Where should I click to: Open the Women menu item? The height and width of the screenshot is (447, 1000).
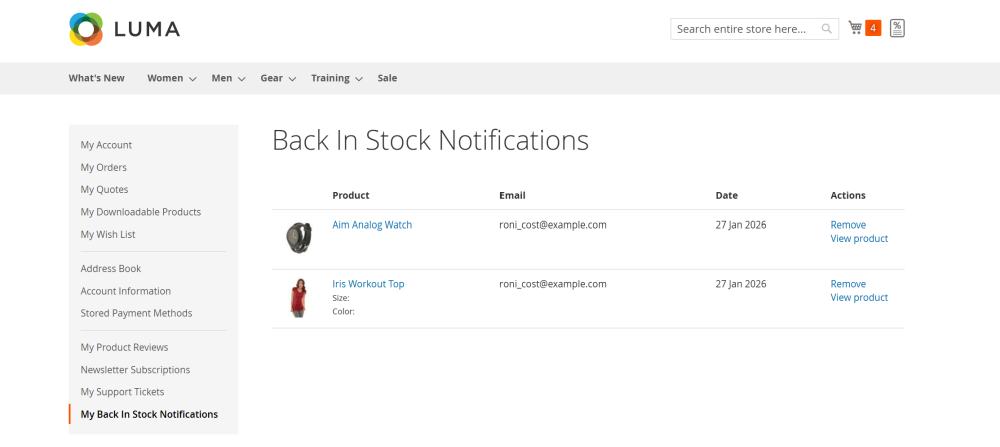tap(165, 78)
